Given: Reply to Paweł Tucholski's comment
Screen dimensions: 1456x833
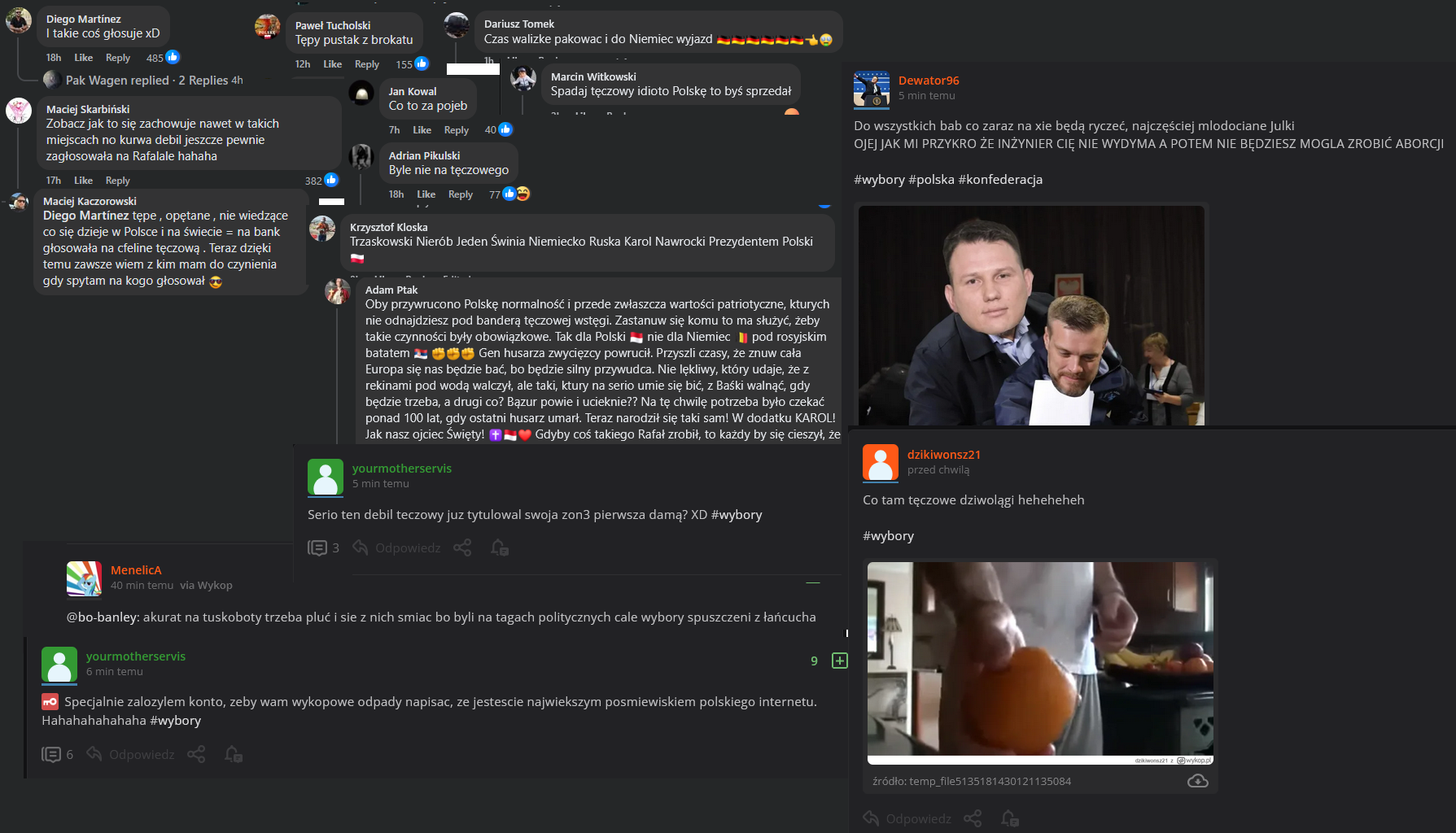Looking at the screenshot, I should [x=366, y=64].
